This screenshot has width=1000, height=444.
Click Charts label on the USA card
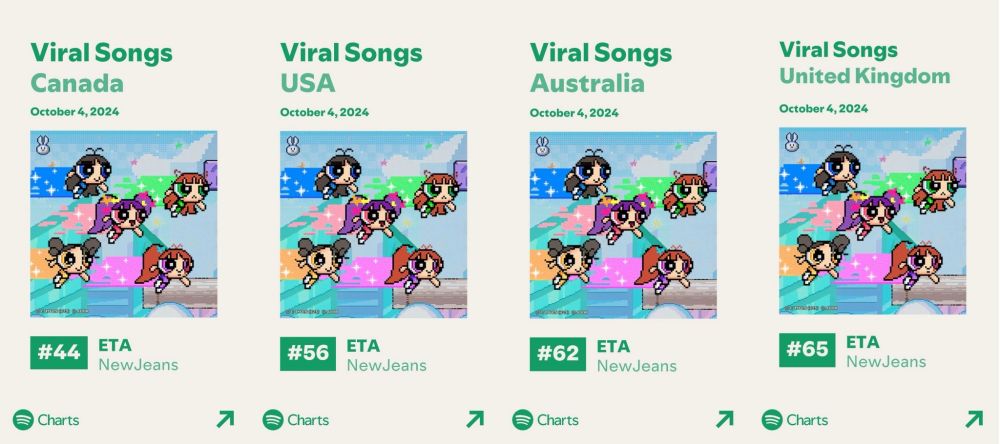(x=308, y=420)
